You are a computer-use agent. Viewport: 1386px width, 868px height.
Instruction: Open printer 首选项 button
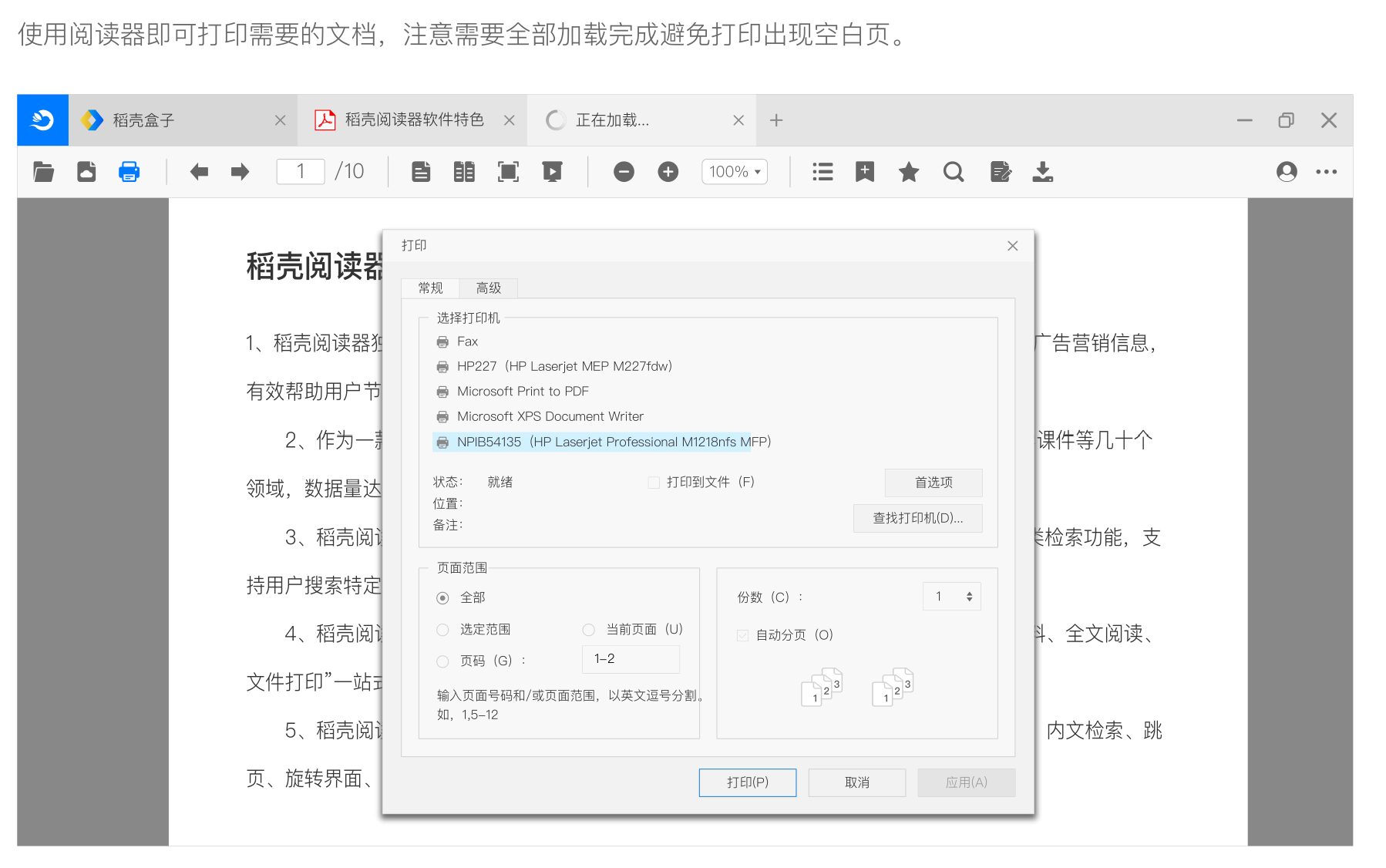[934, 483]
